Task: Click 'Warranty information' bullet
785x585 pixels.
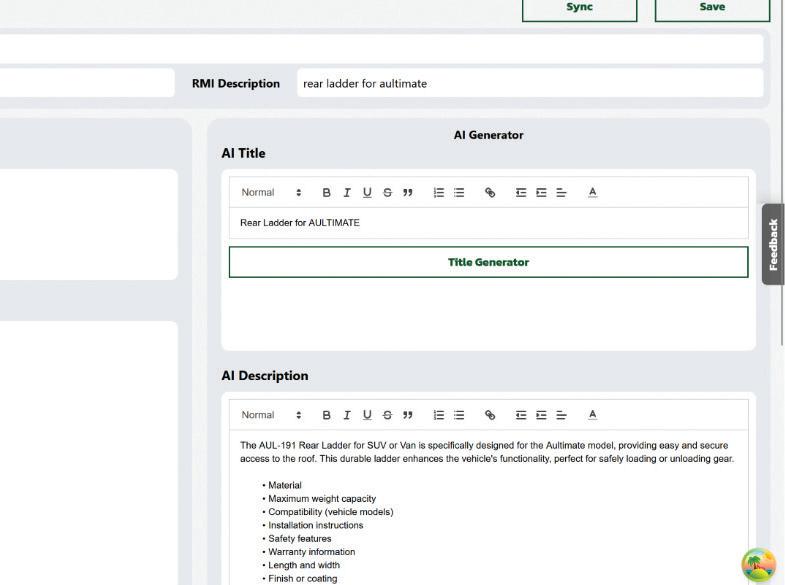Action: (311, 552)
